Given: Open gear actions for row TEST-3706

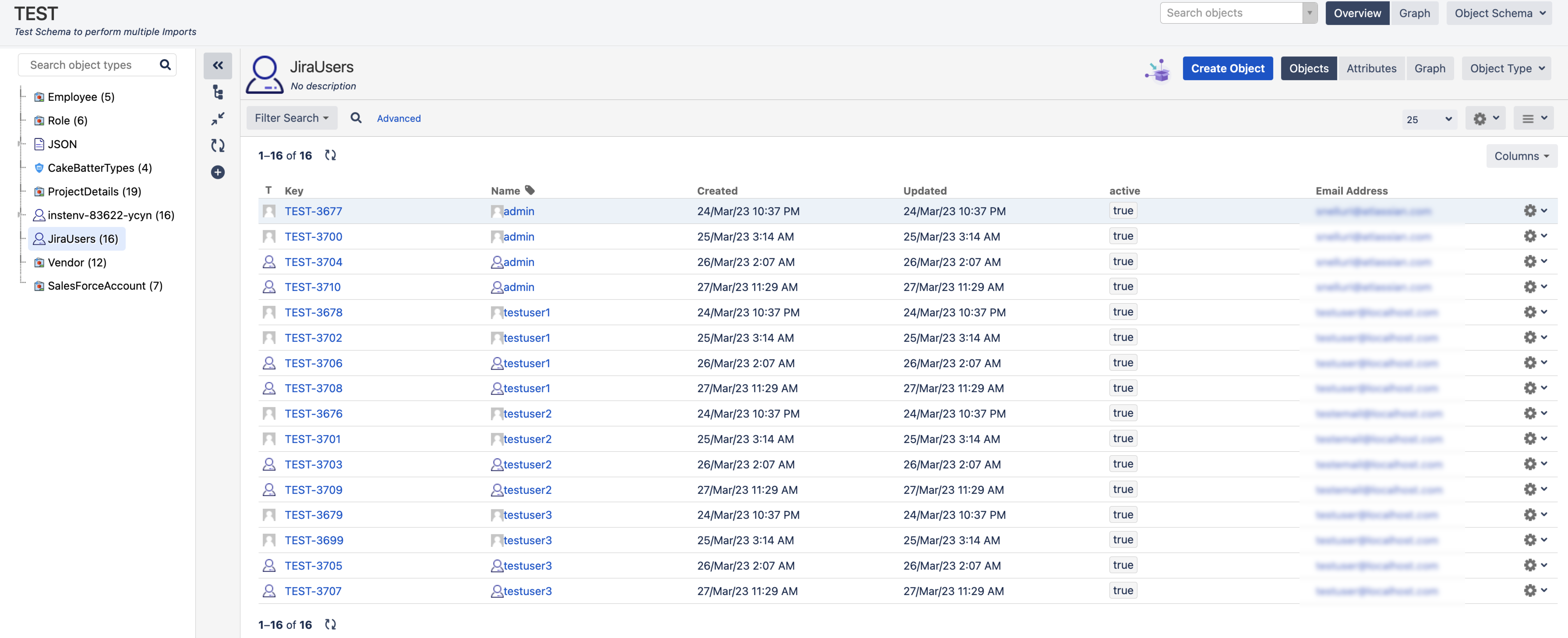Looking at the screenshot, I should pos(1535,363).
